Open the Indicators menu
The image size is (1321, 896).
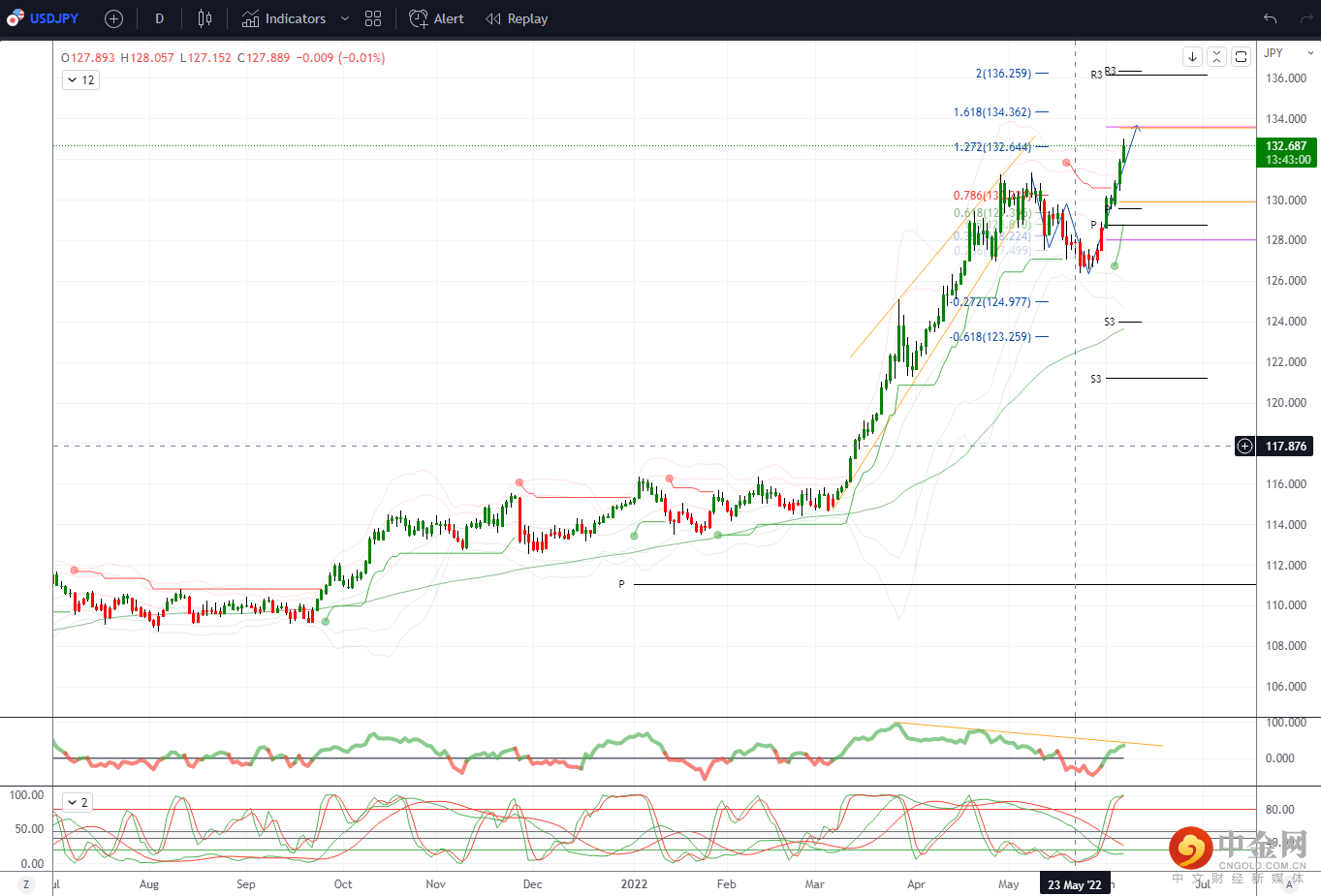(x=284, y=18)
